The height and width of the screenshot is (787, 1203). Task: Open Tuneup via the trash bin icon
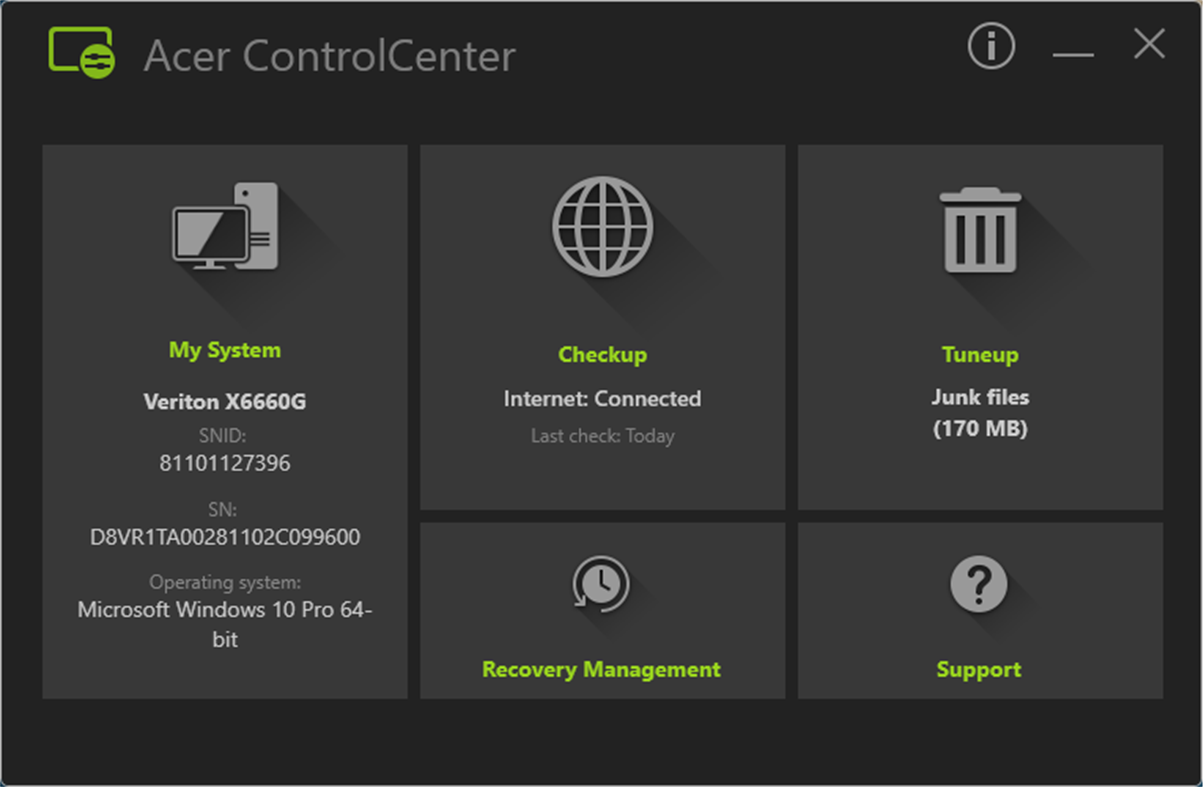tap(979, 228)
